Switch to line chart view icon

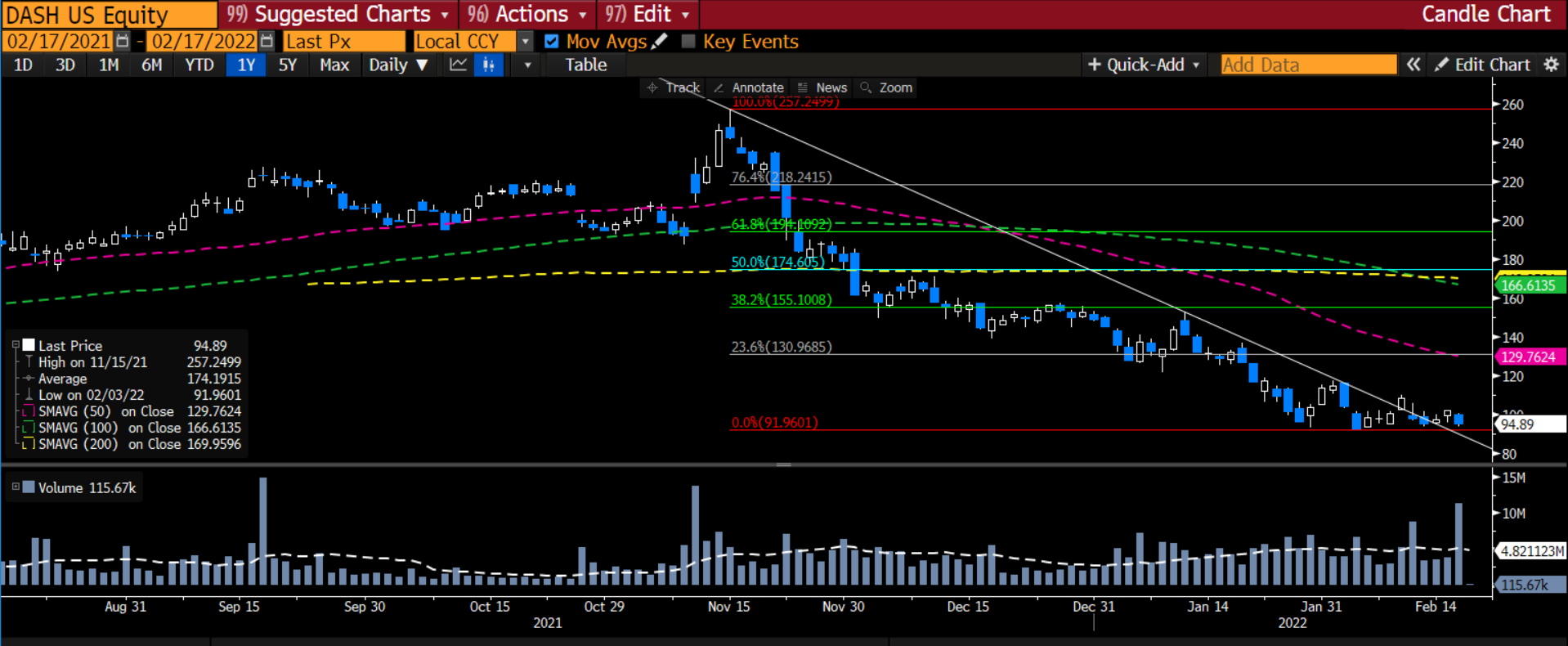(458, 65)
